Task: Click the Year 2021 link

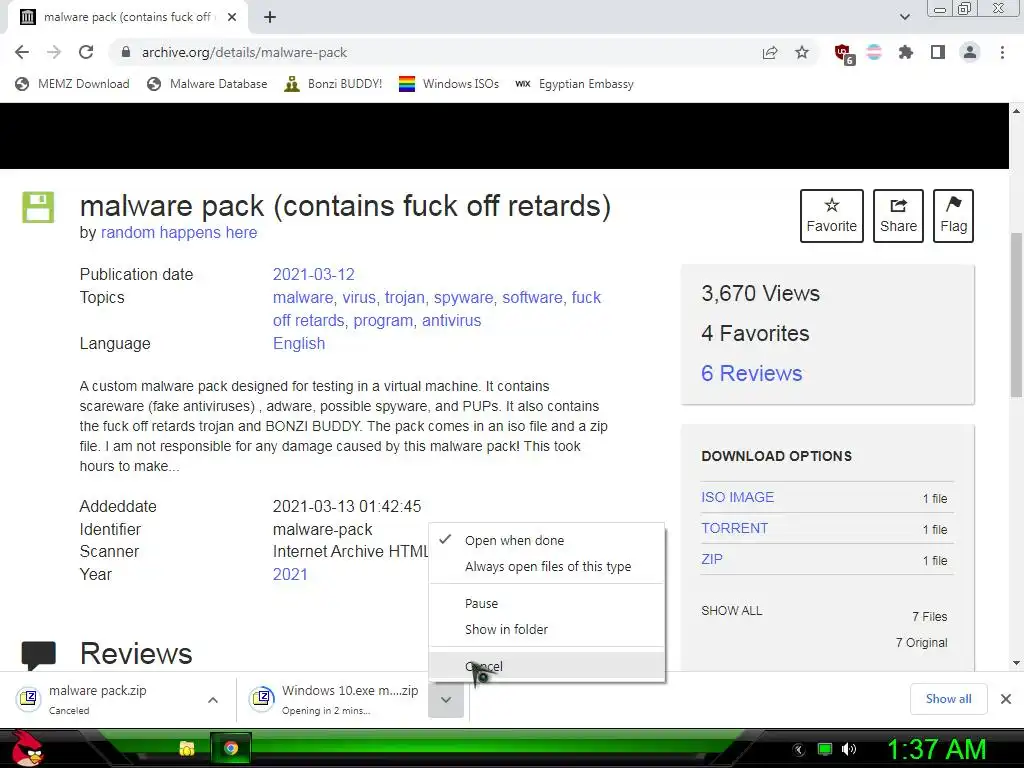Action: point(290,574)
